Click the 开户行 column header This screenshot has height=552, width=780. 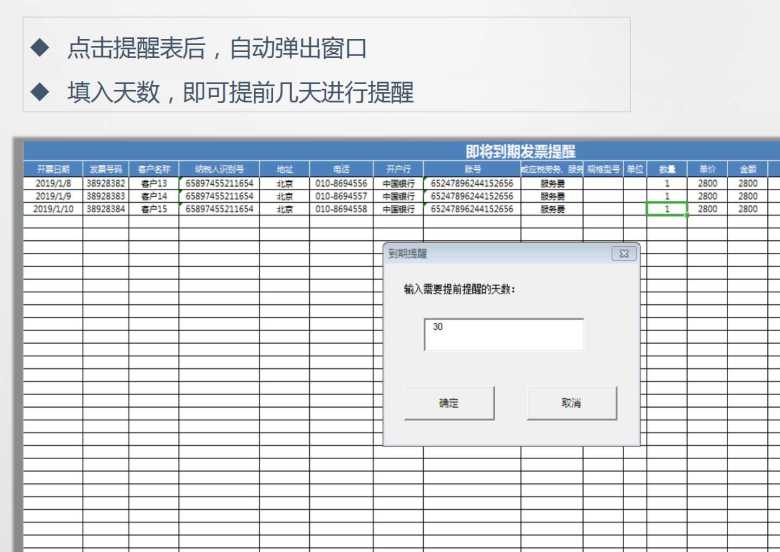398,169
